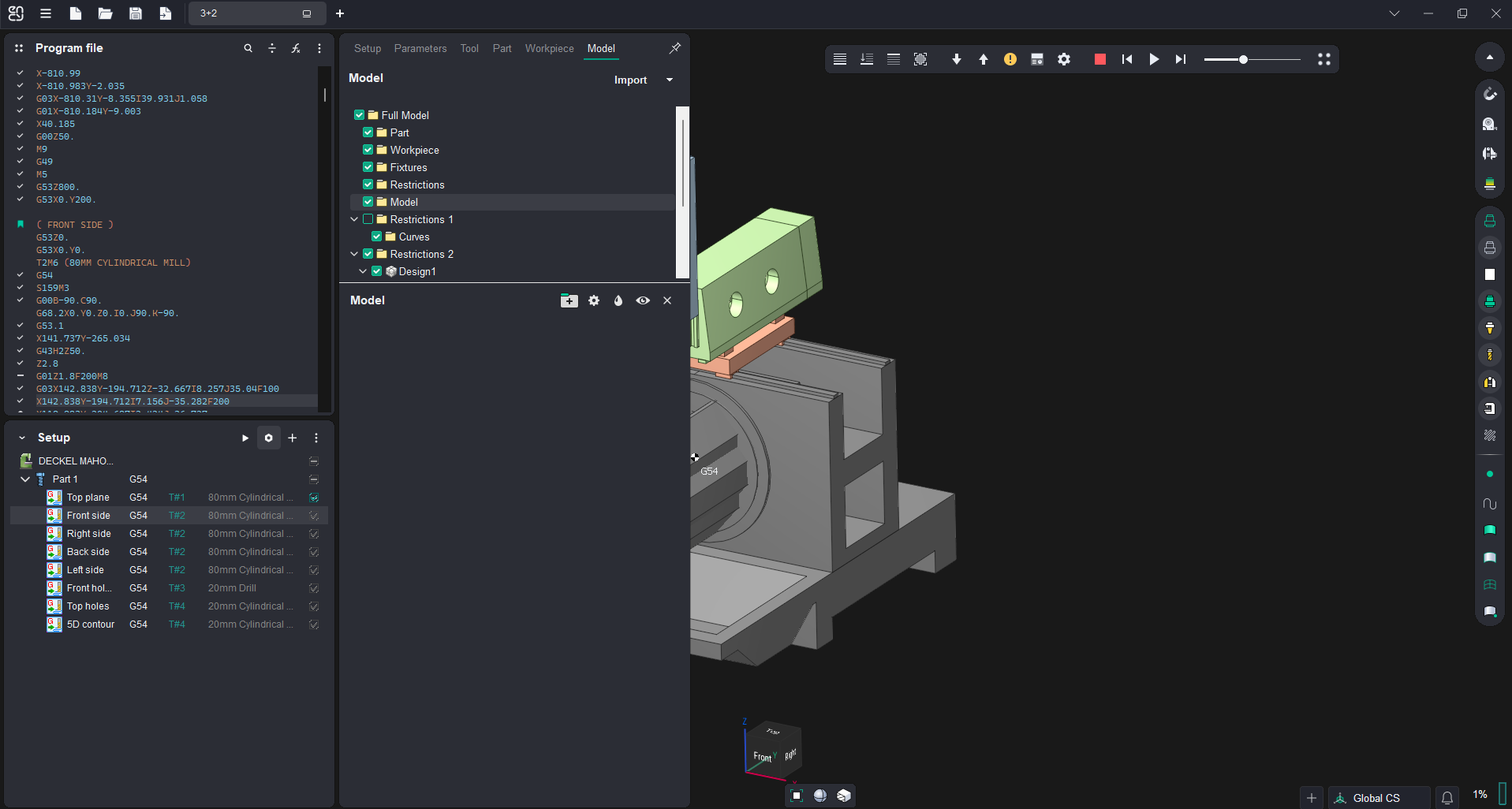Toggle the eye visibility icon in Model panel

[643, 300]
